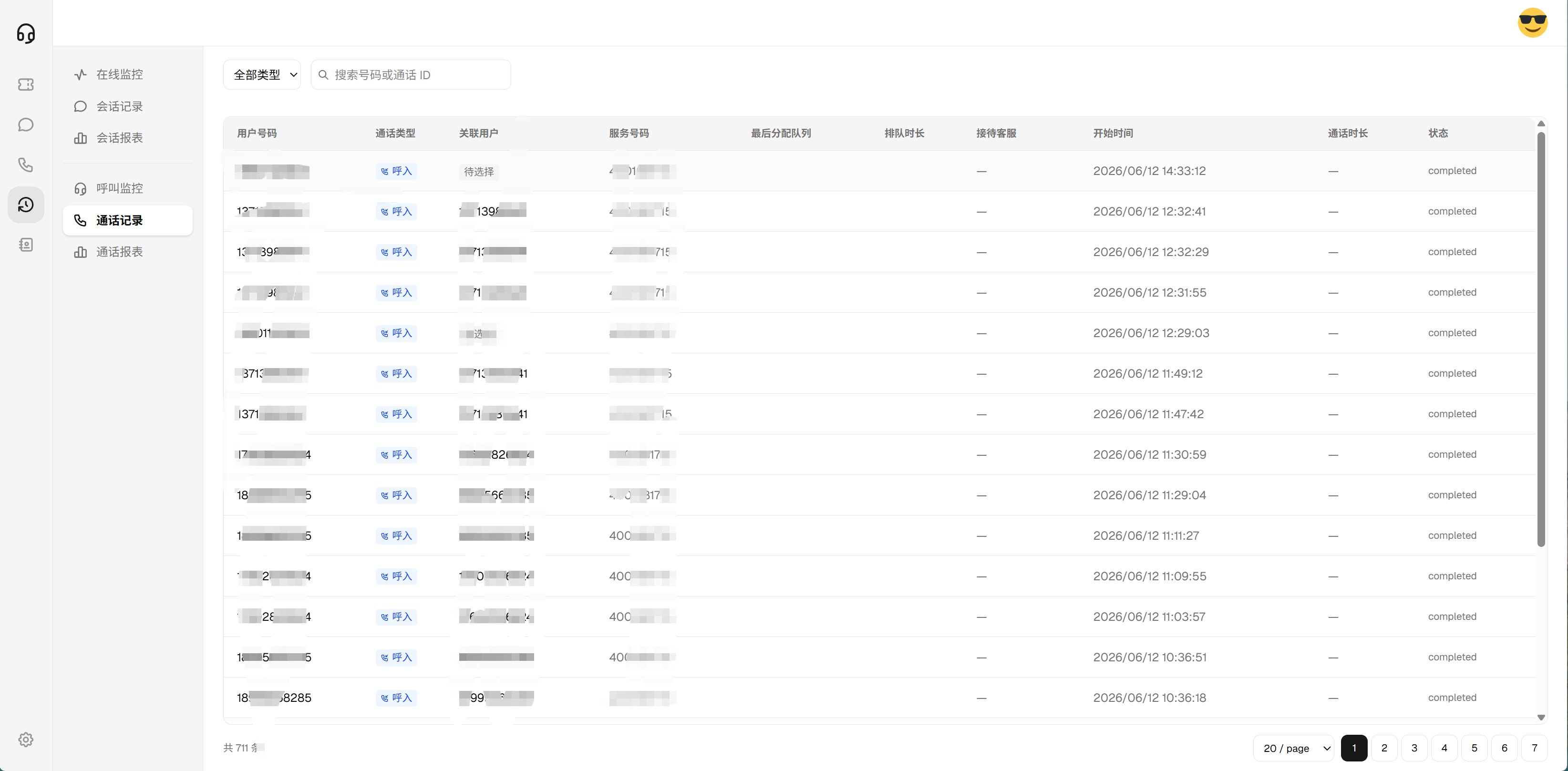Click the 用户号码 column header

257,133
